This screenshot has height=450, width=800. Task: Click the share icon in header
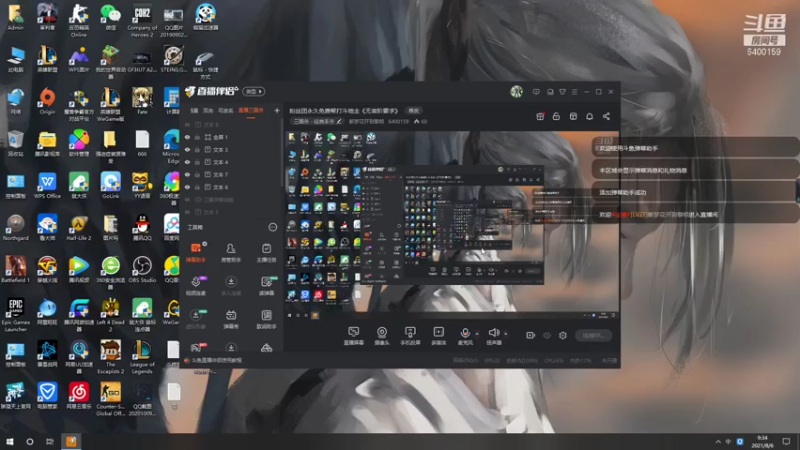click(x=606, y=116)
